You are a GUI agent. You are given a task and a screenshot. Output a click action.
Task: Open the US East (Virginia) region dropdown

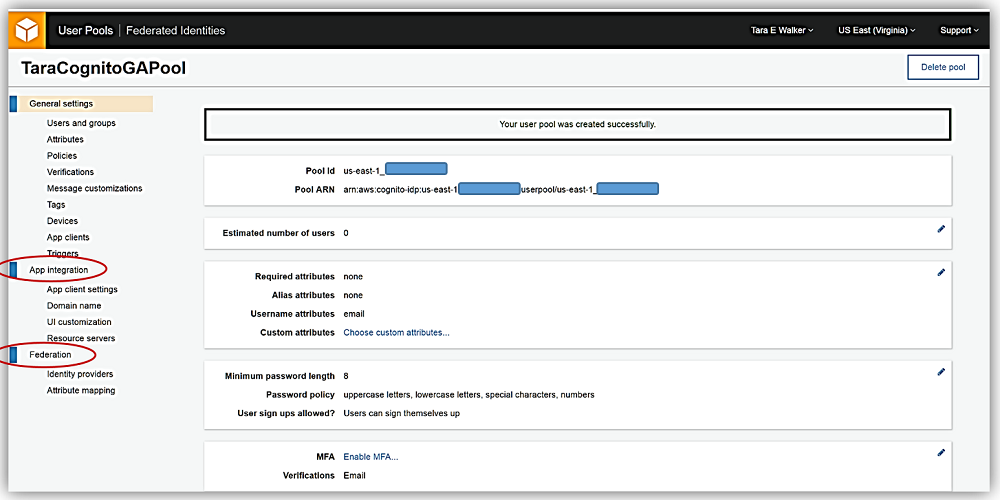click(877, 30)
